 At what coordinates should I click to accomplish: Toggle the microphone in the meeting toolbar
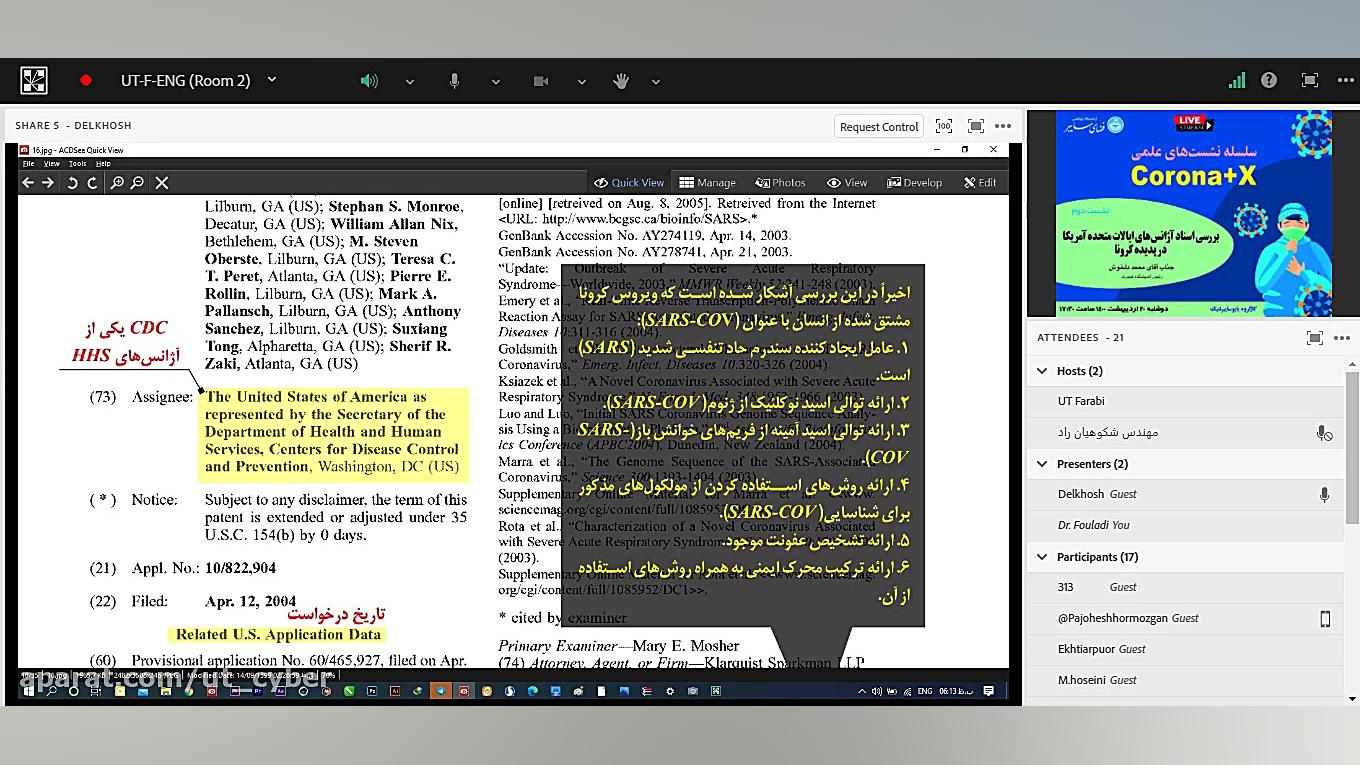point(454,80)
